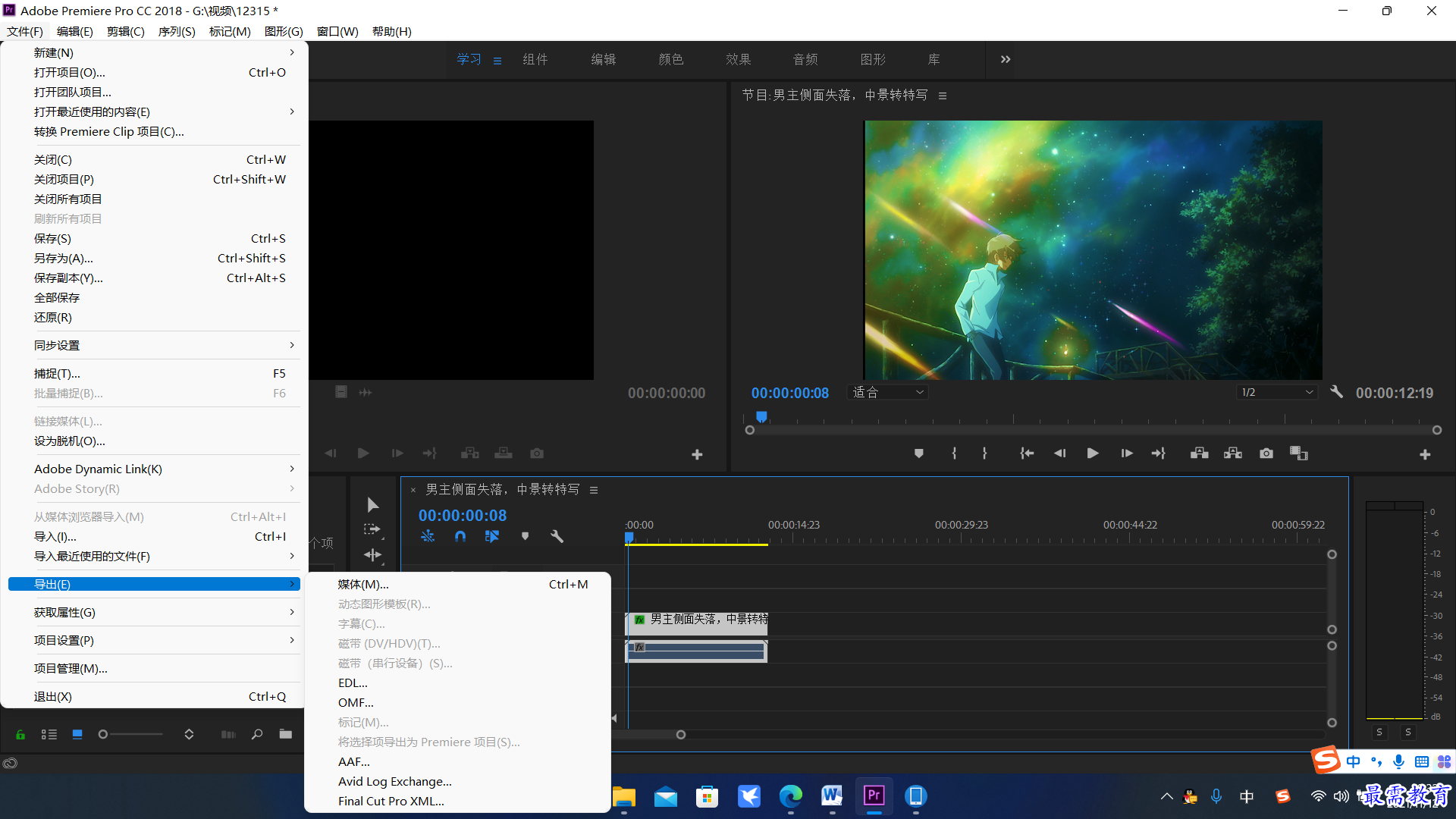Select the video clip 男主侧面失落 on the timeline
Screen dimensions: 1456x819
(697, 623)
